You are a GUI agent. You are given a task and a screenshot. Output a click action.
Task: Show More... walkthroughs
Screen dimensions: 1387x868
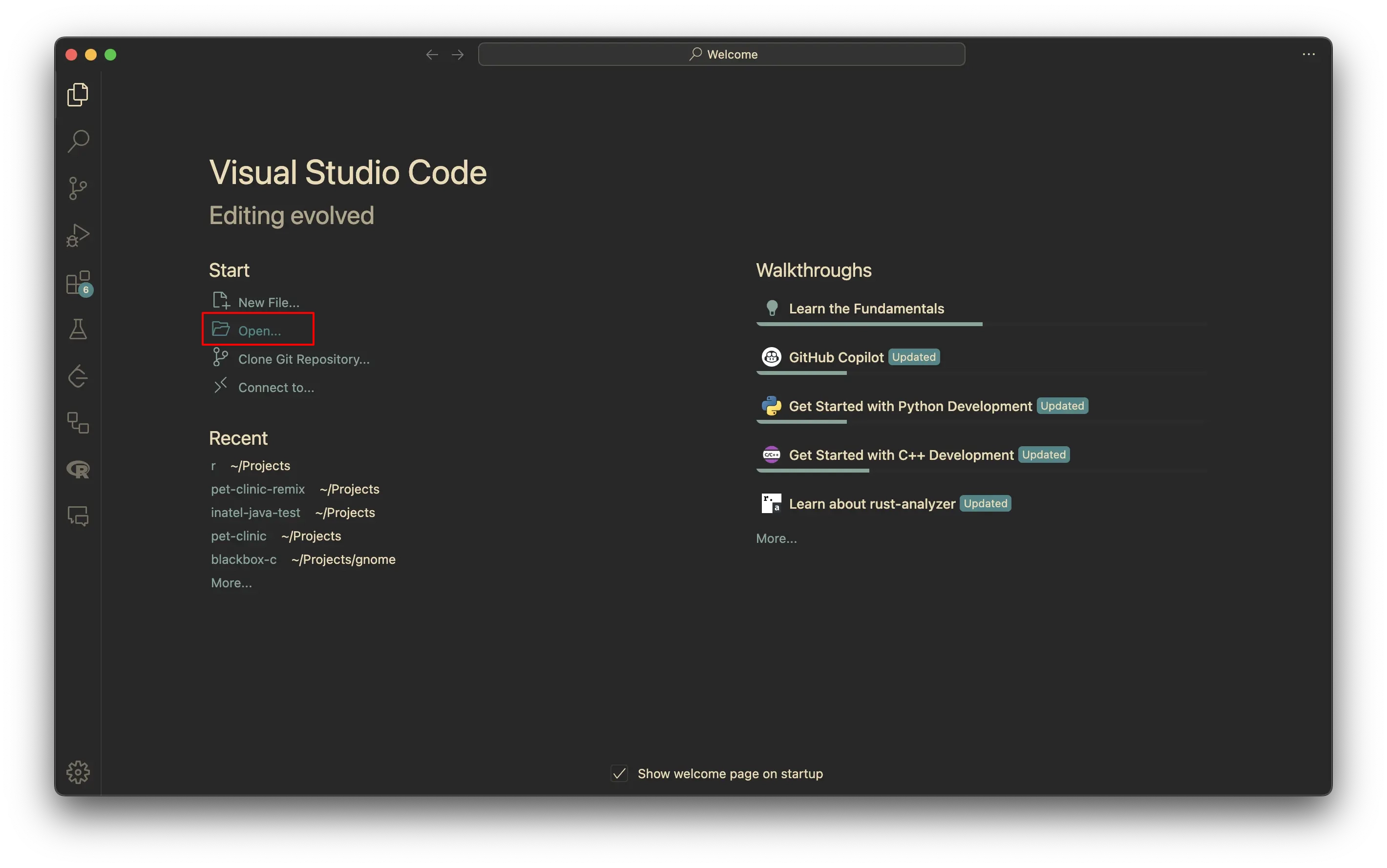pos(776,538)
